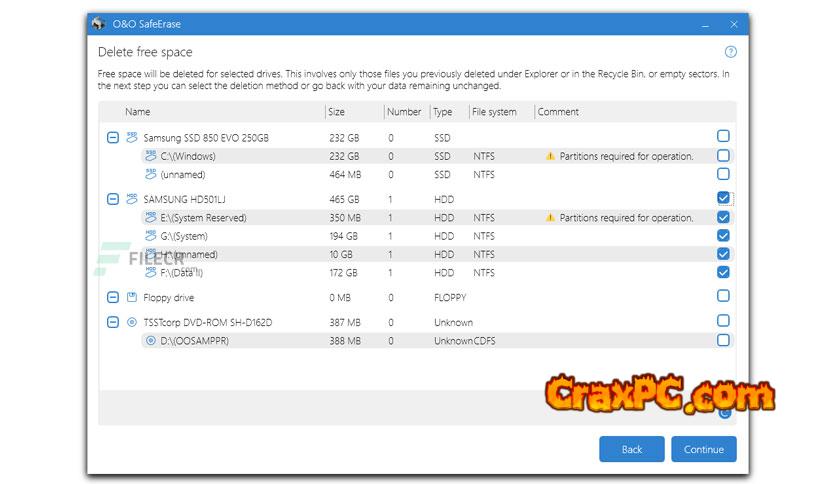Viewport: 836px width, 484px height.
Task: Click the help question mark icon
Action: (730, 52)
